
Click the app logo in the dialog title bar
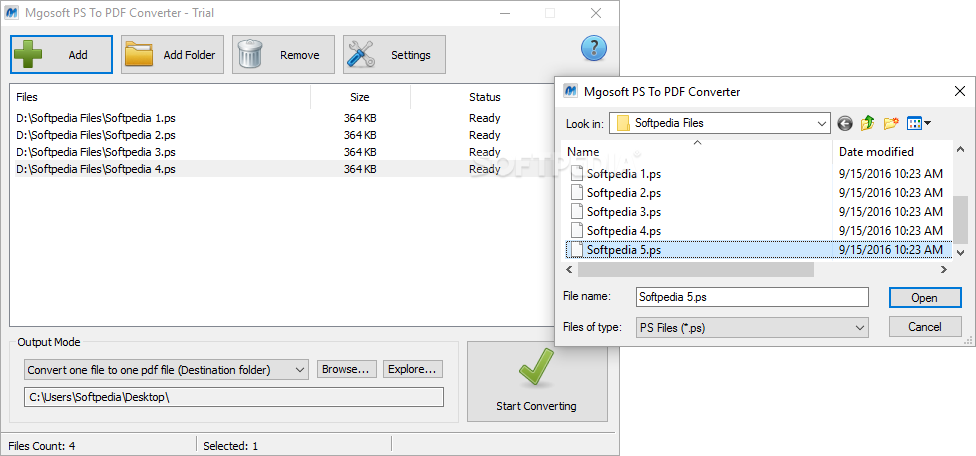[570, 91]
